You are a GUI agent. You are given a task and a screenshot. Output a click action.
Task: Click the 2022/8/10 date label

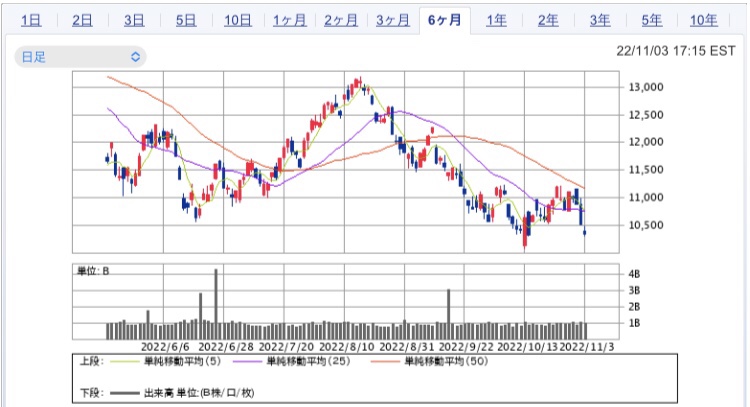point(346,347)
